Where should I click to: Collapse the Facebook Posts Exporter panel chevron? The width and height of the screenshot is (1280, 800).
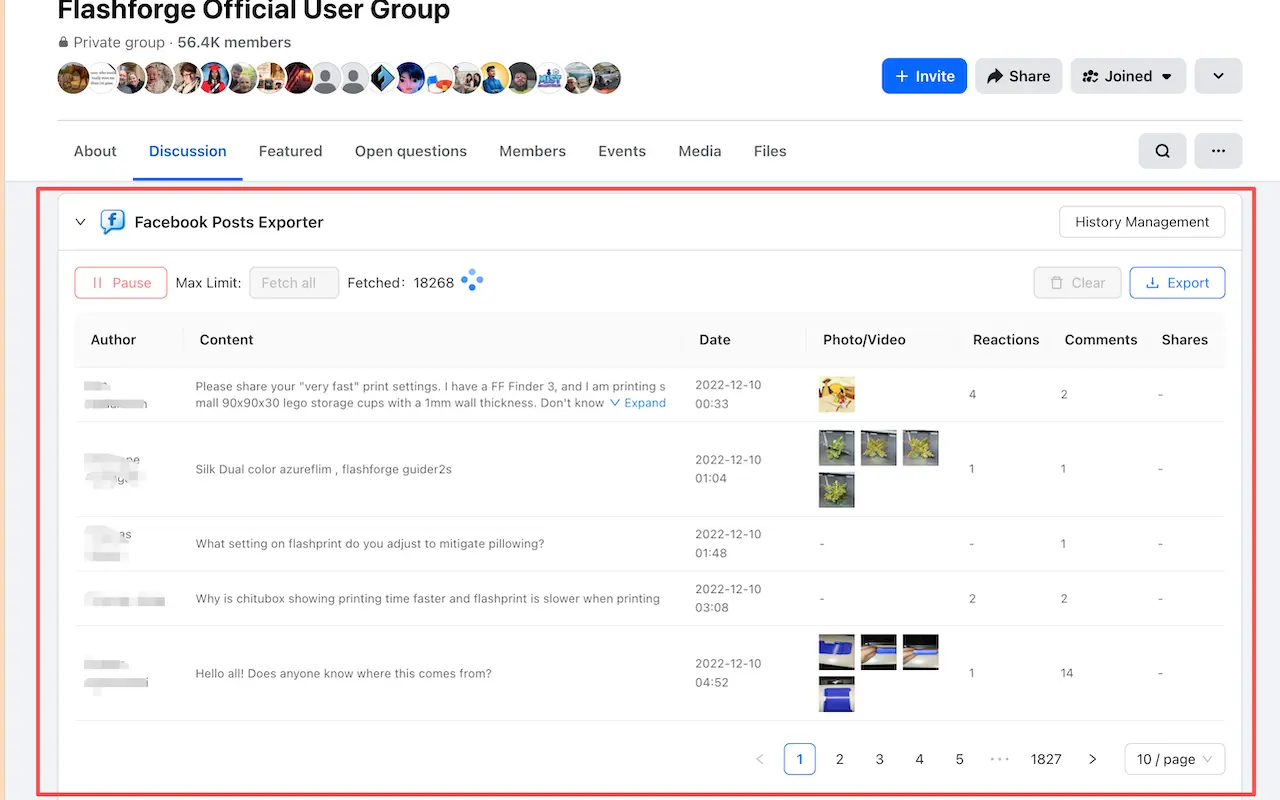81,222
